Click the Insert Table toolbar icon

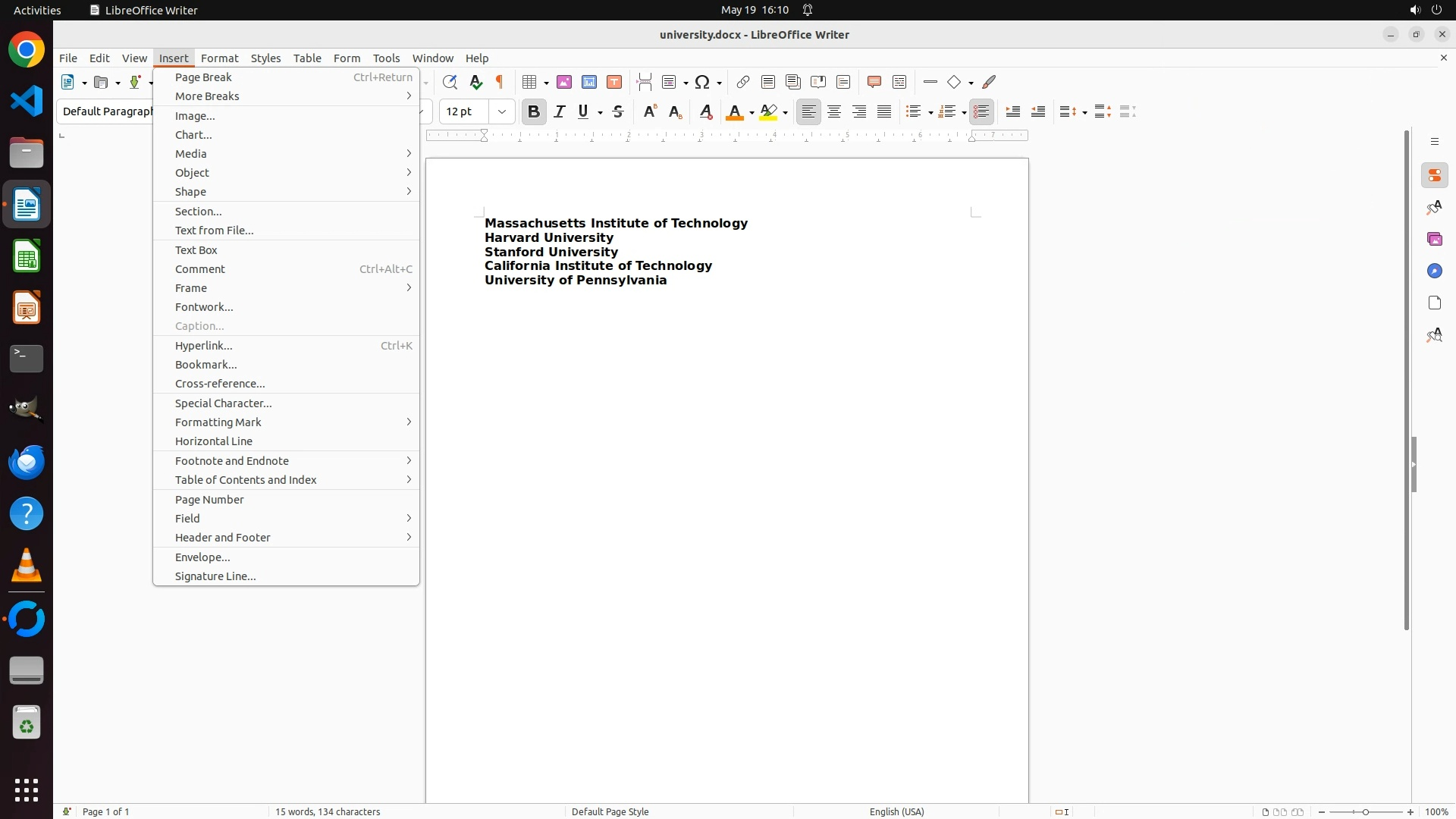[530, 82]
